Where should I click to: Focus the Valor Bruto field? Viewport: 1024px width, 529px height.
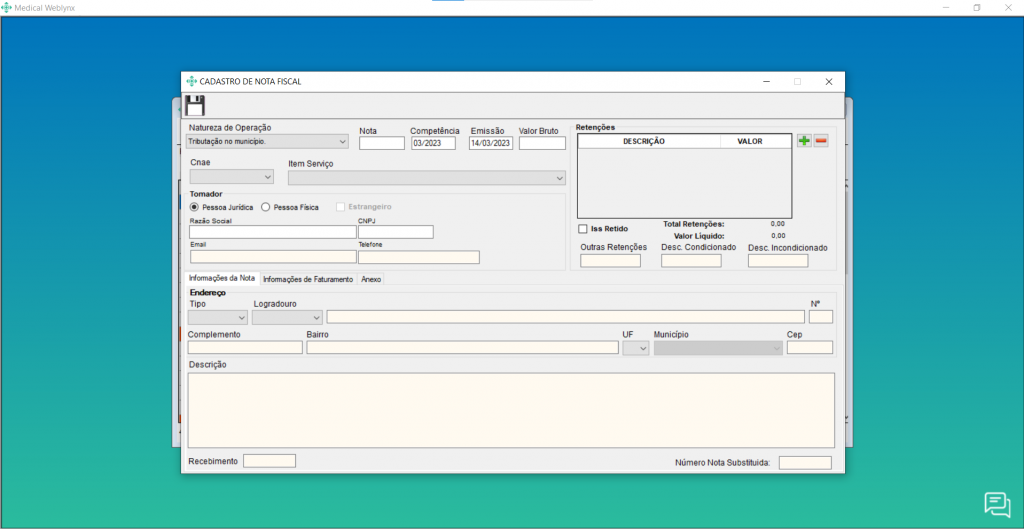tap(542, 143)
